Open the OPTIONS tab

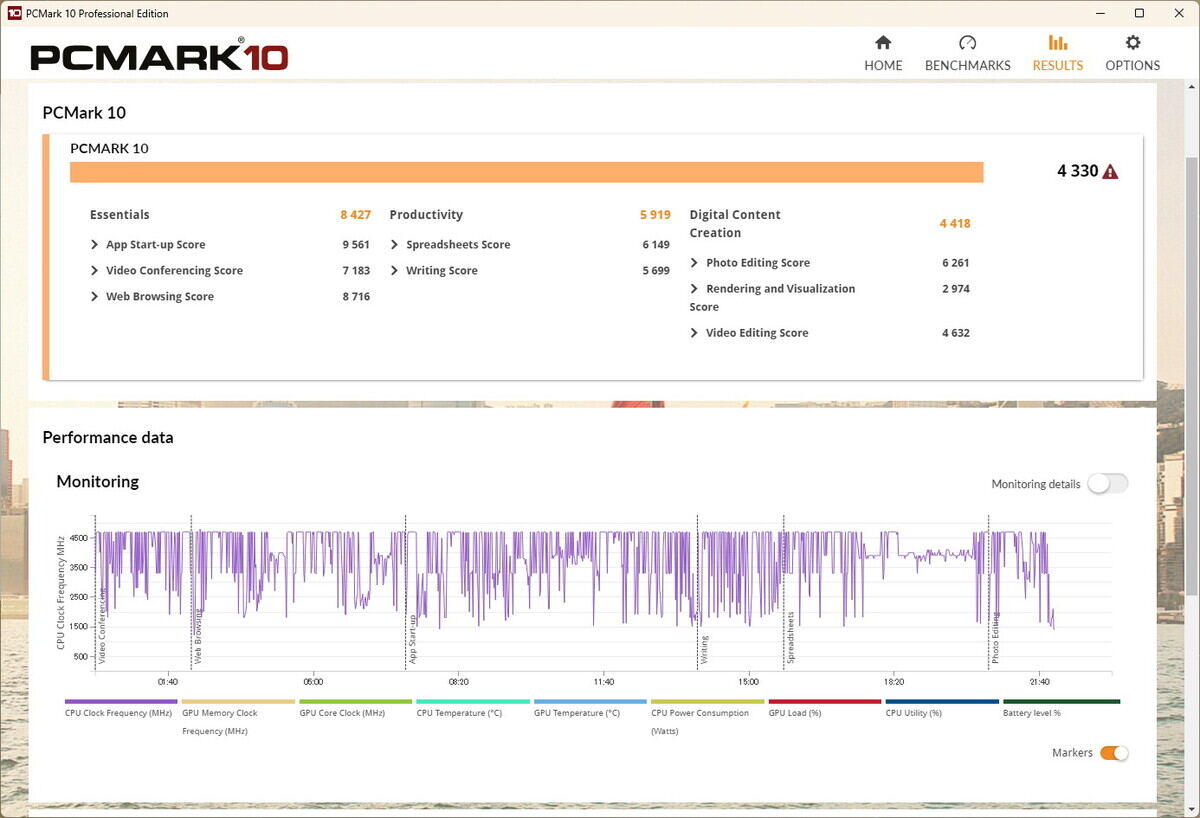point(1132,54)
